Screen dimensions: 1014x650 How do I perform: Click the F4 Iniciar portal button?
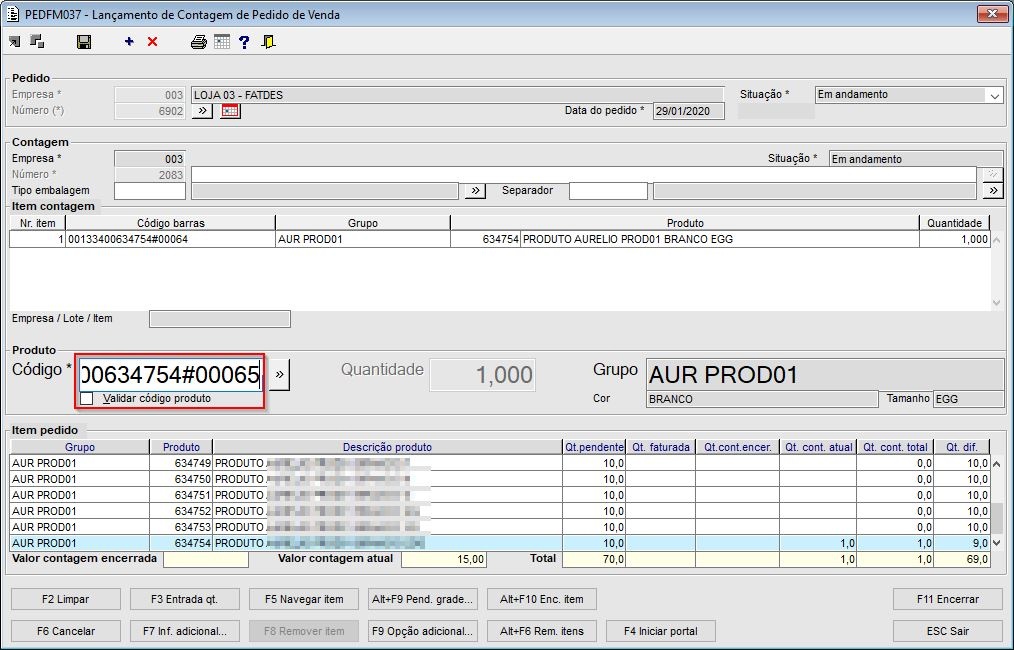pyautogui.click(x=661, y=631)
